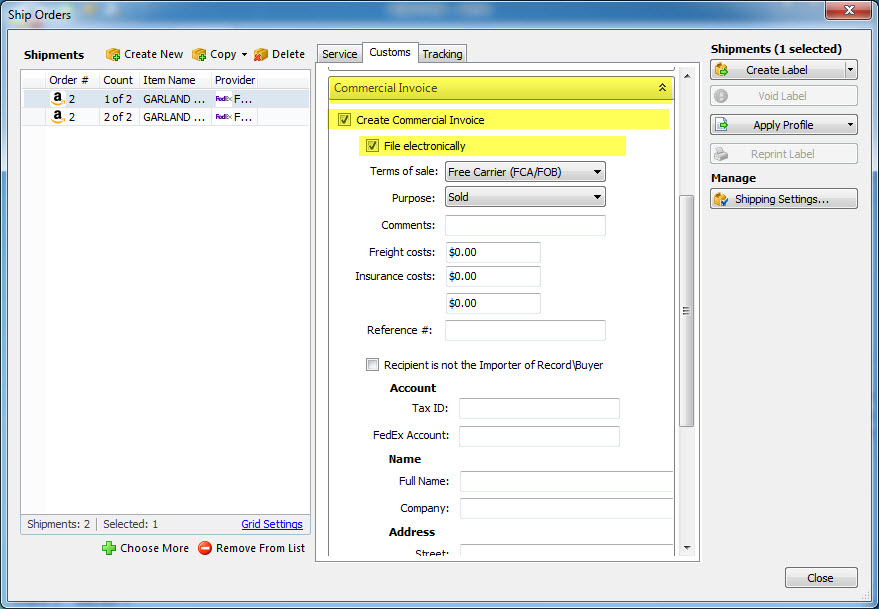The height and width of the screenshot is (609, 879).
Task: Click the Apply Profile button
Action: [776, 125]
